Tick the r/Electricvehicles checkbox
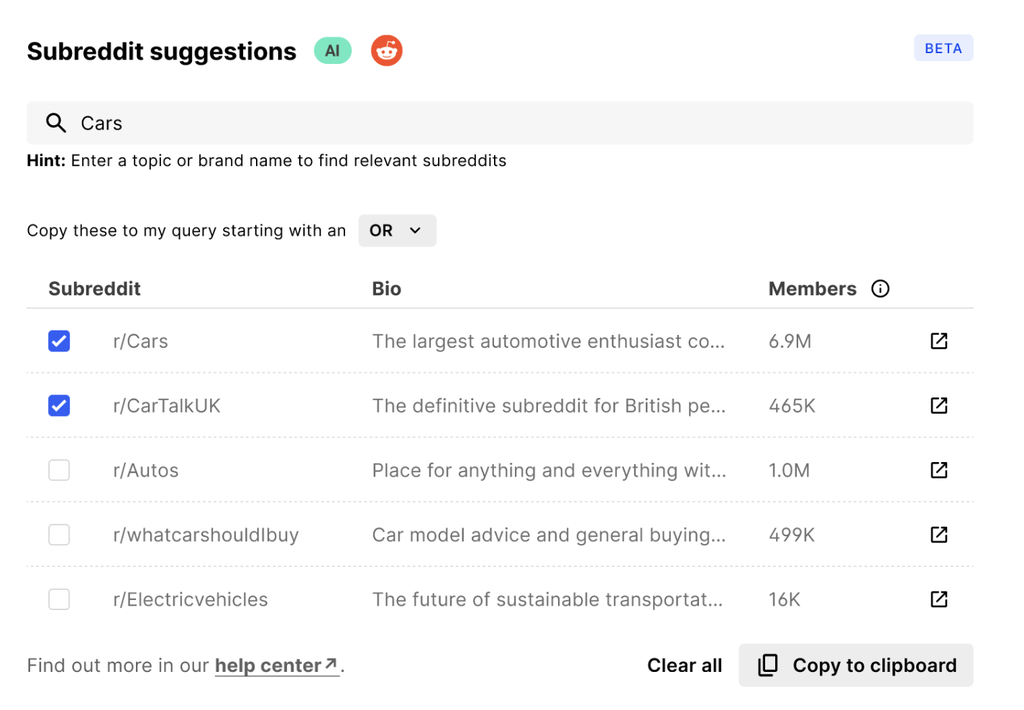 [59, 599]
